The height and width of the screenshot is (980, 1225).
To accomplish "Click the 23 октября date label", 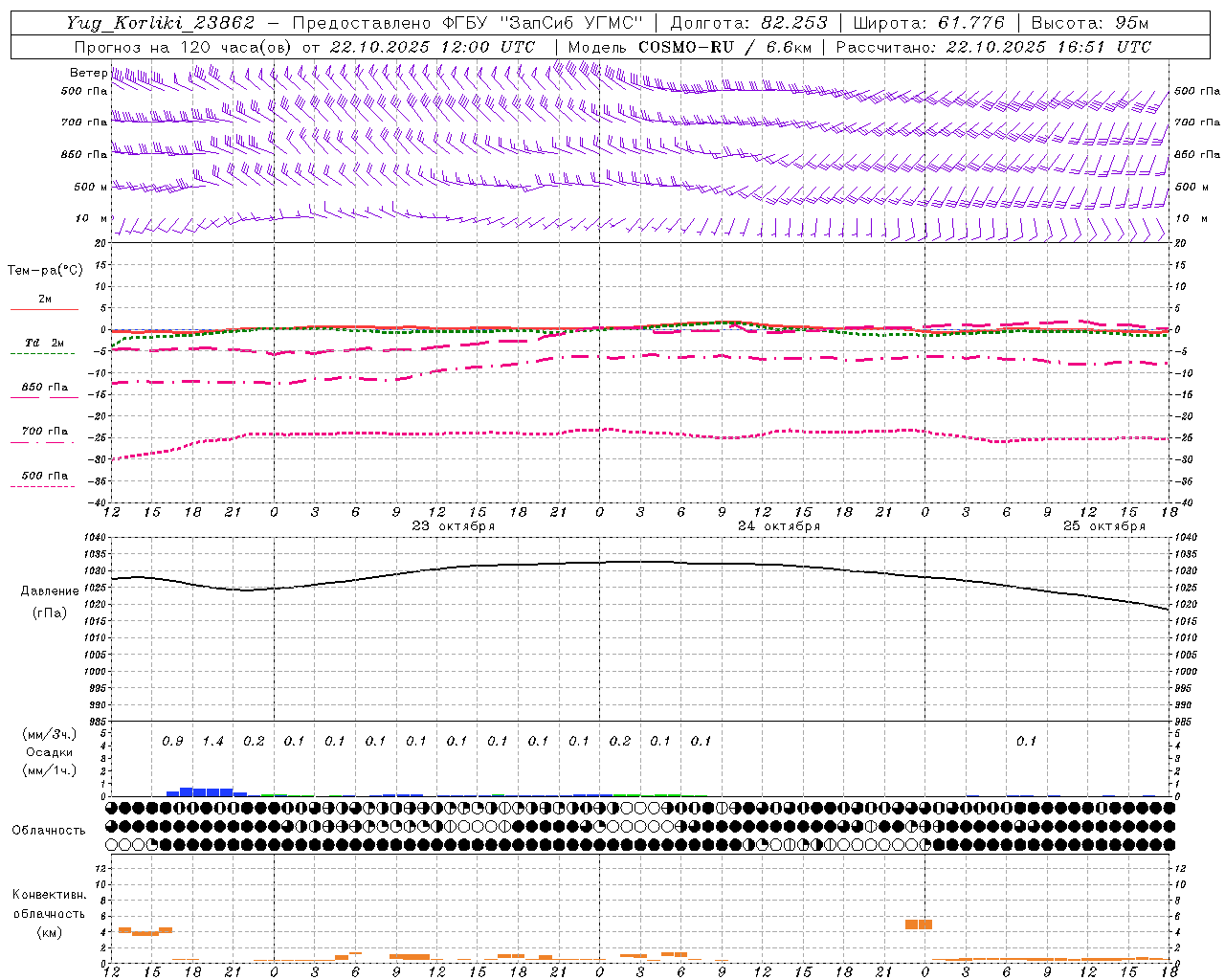I will pos(454,526).
